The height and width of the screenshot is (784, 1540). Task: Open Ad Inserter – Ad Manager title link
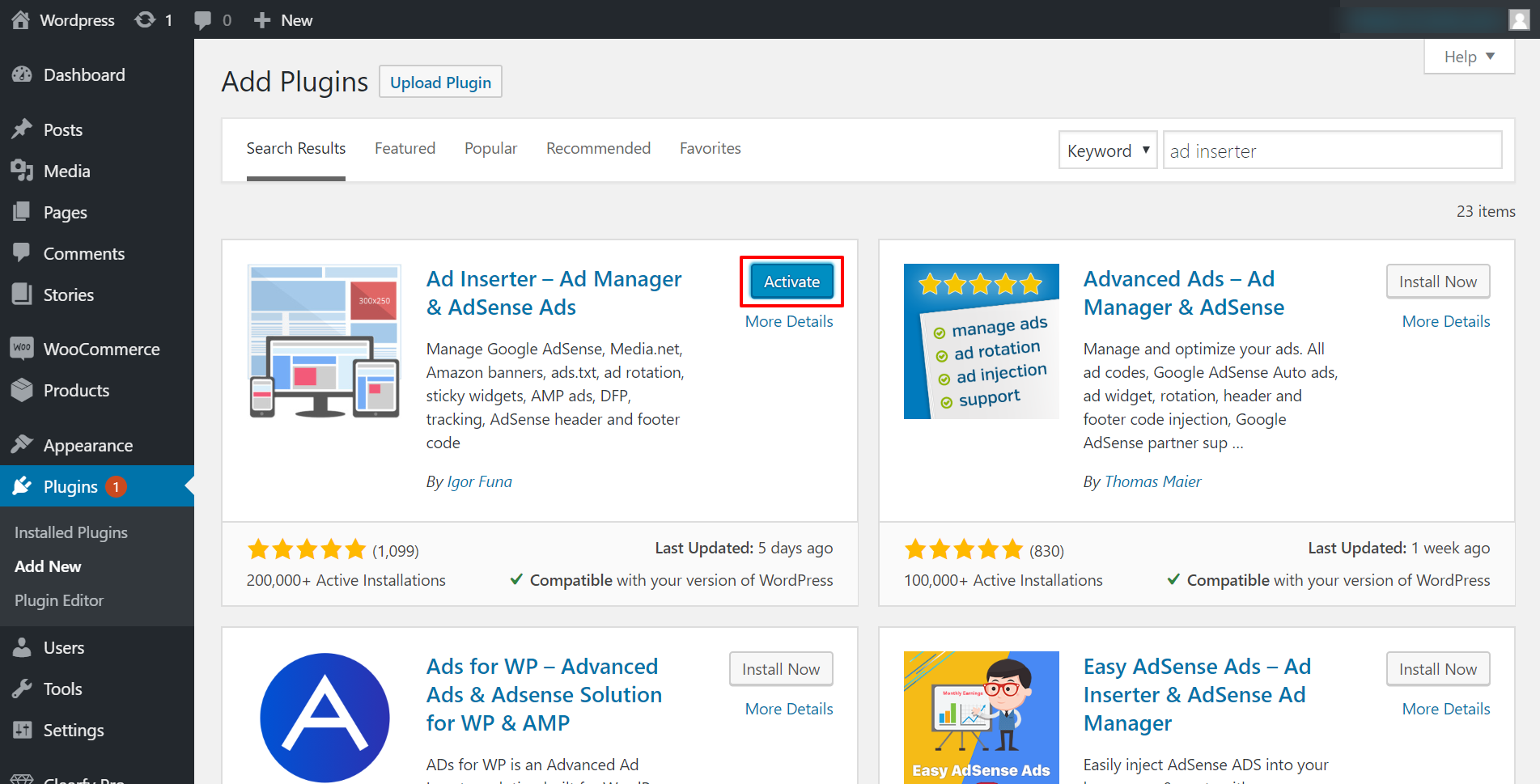pos(554,293)
